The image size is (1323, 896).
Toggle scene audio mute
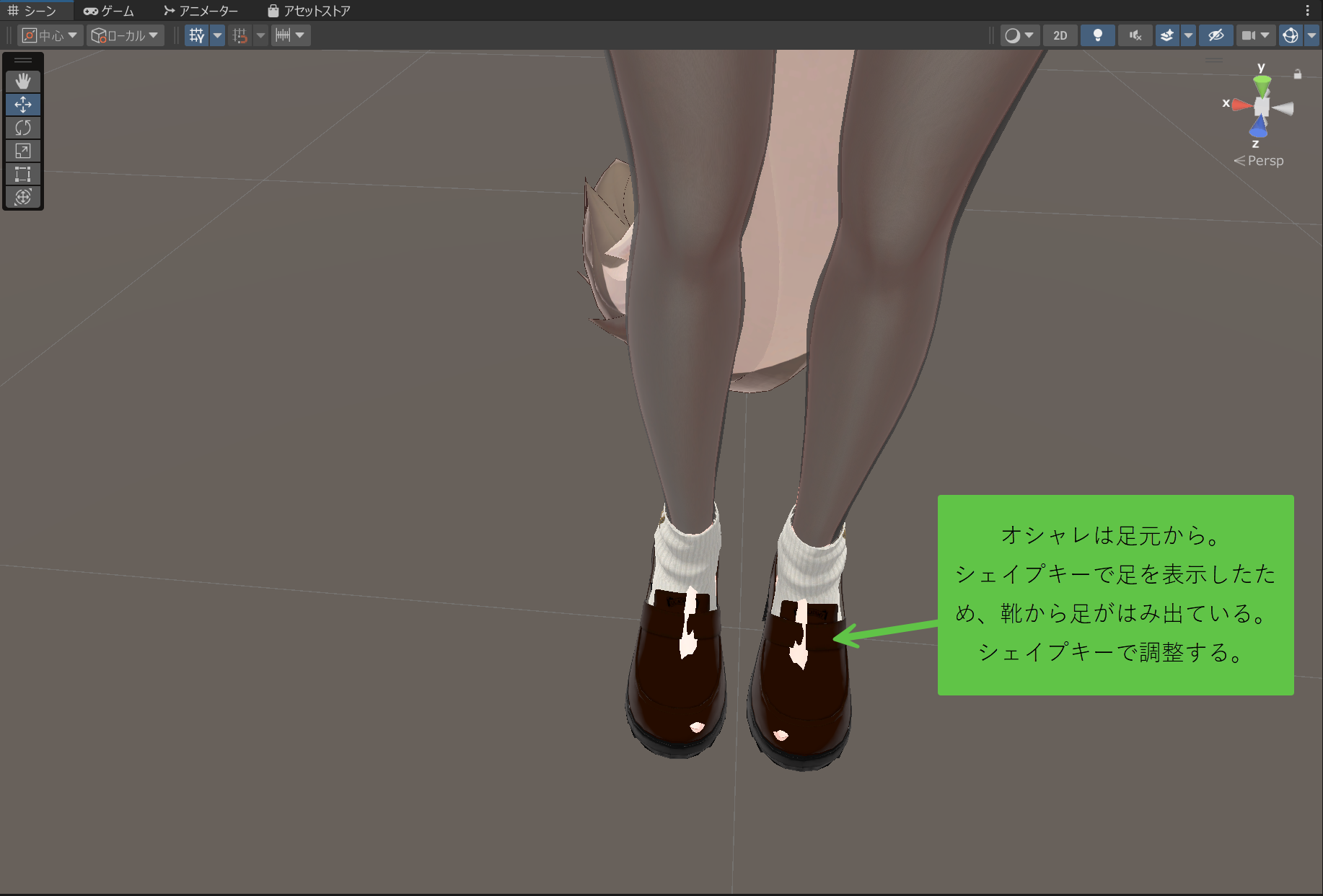tap(1135, 35)
